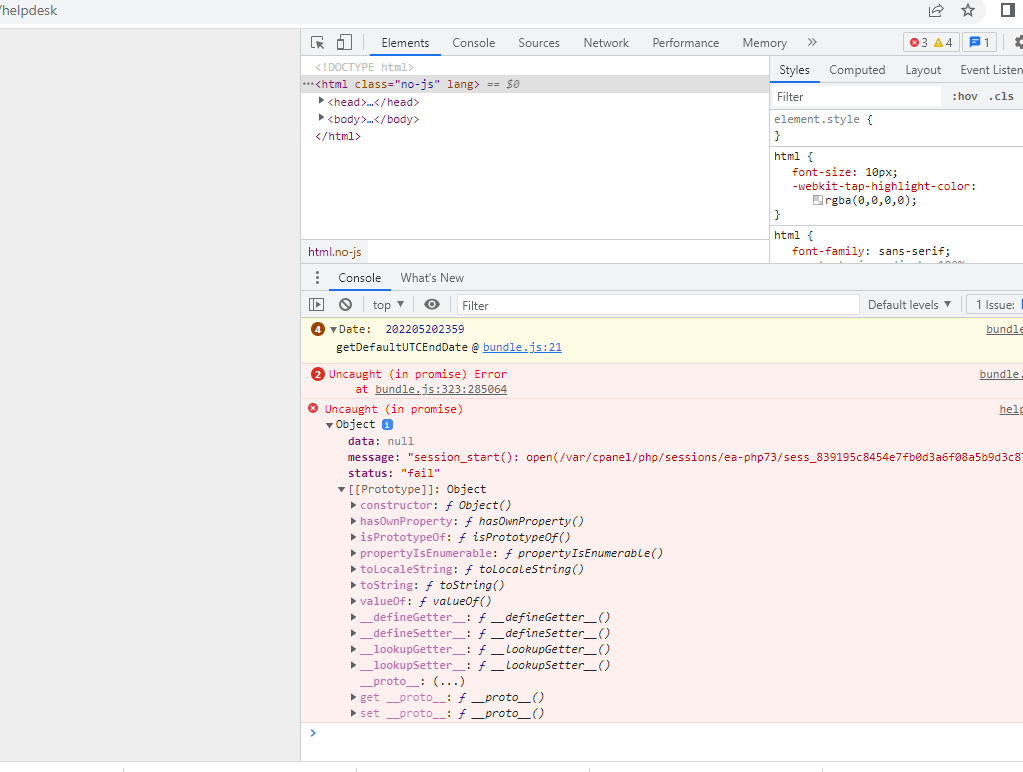1023x772 pixels.
Task: Collapse the [[Prototype]] object entry
Action: [341, 489]
